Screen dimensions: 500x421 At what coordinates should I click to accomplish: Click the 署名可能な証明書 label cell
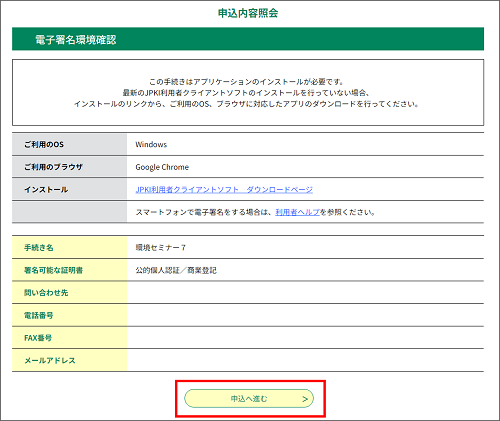click(x=69, y=270)
